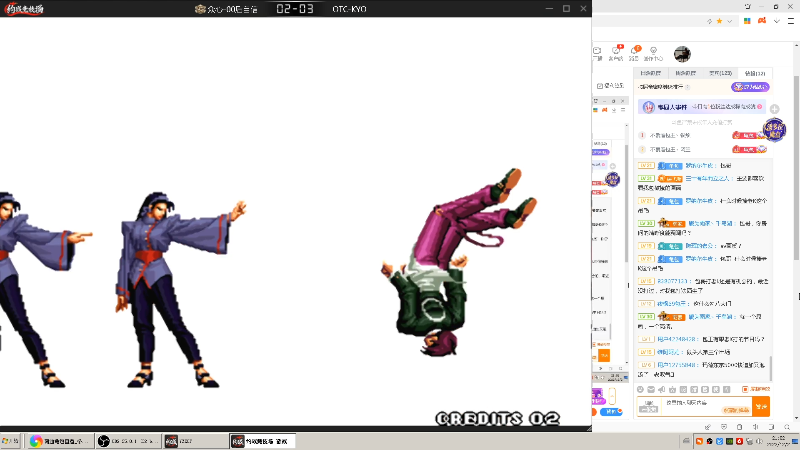800x450 pixels.
Task: Click the fourth gray square icon after the basket
Action: click(x=716, y=389)
